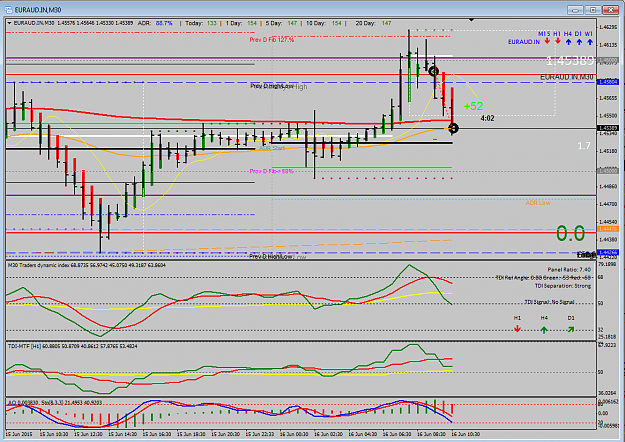Screen dimensions: 625x442
Task: Click the TDI Separation: Strong text
Action: click(563, 286)
